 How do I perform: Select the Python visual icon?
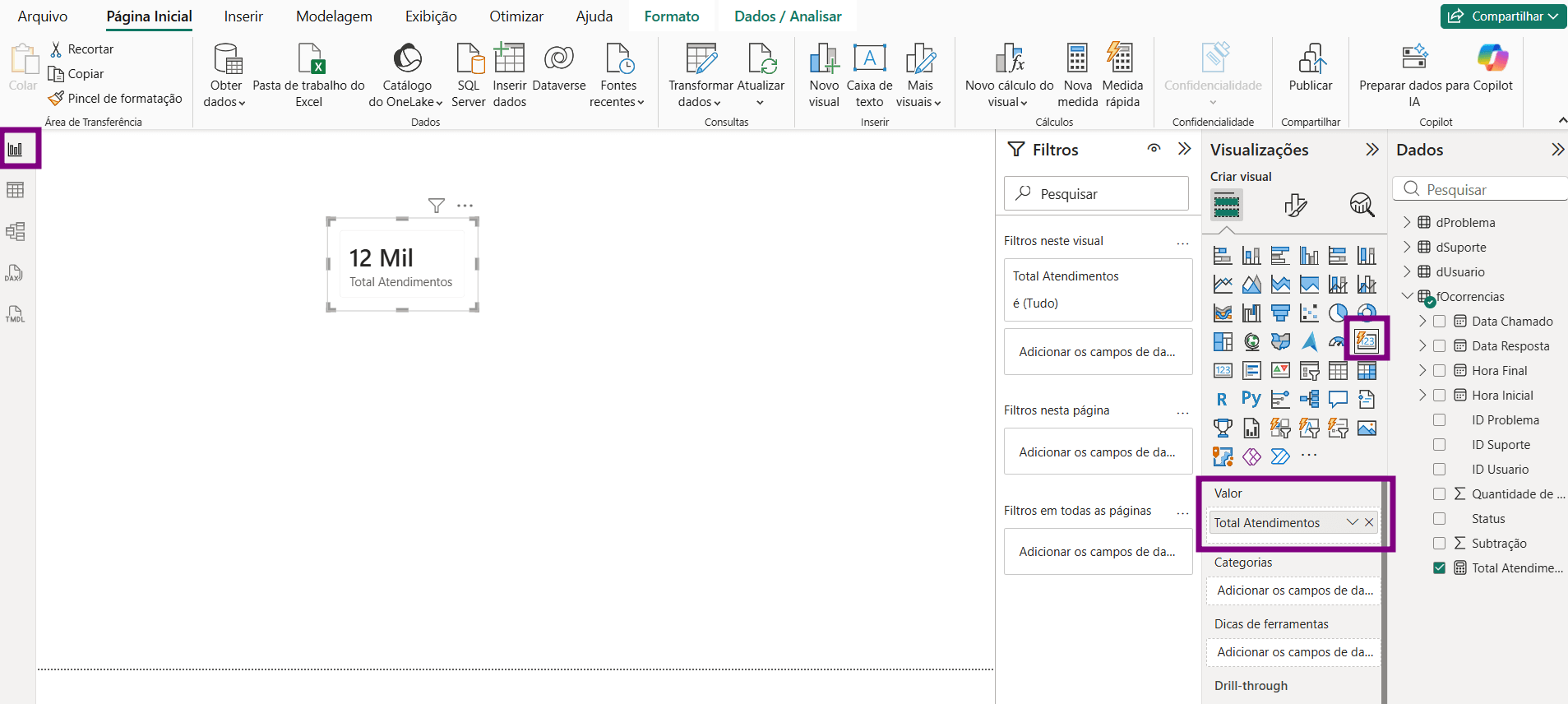1251,400
